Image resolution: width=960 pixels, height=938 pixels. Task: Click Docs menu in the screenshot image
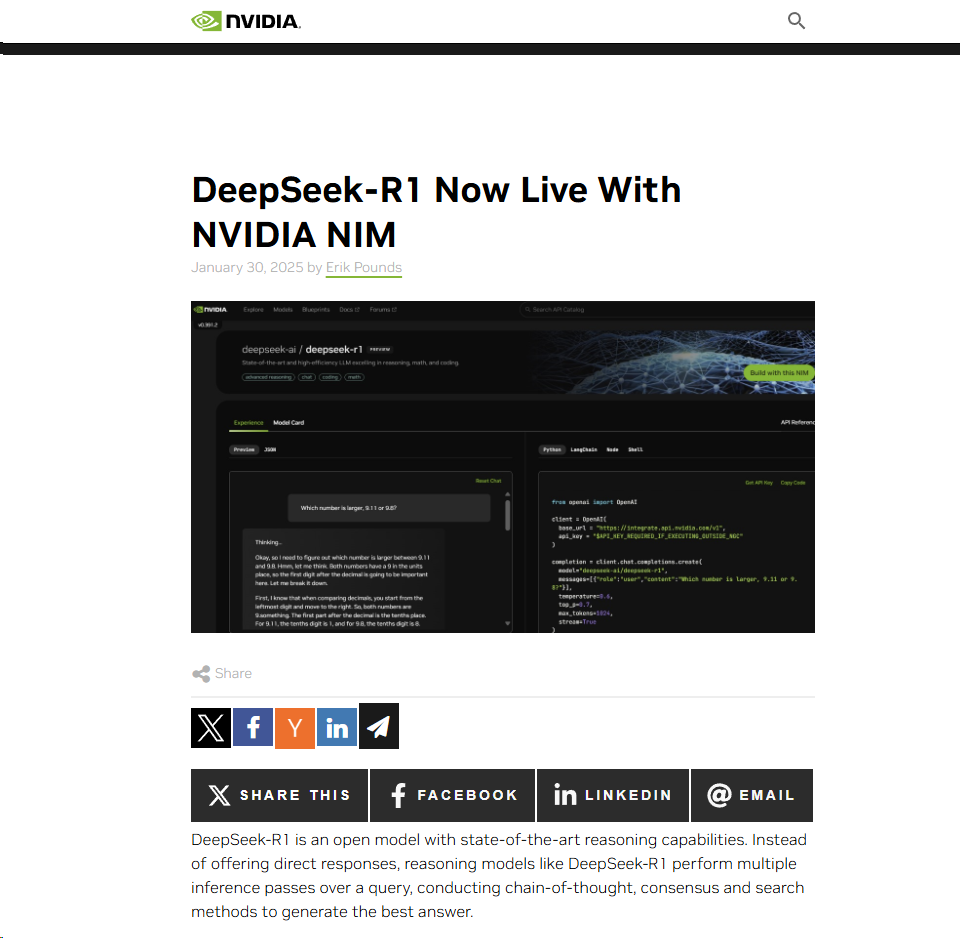tap(349, 310)
